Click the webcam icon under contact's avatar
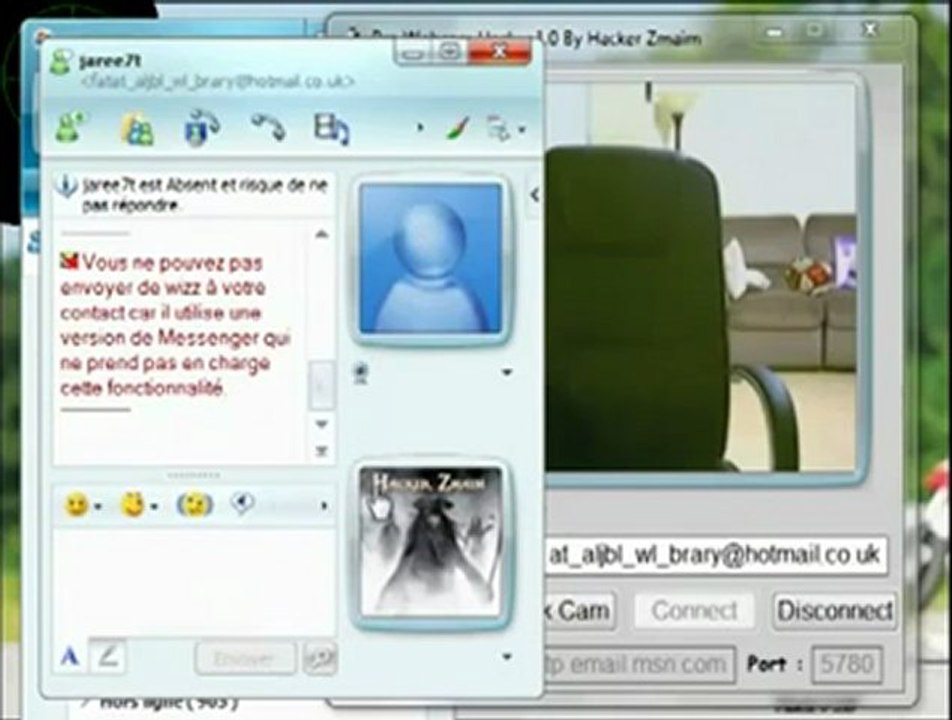Viewport: 952px width, 720px height. [361, 373]
